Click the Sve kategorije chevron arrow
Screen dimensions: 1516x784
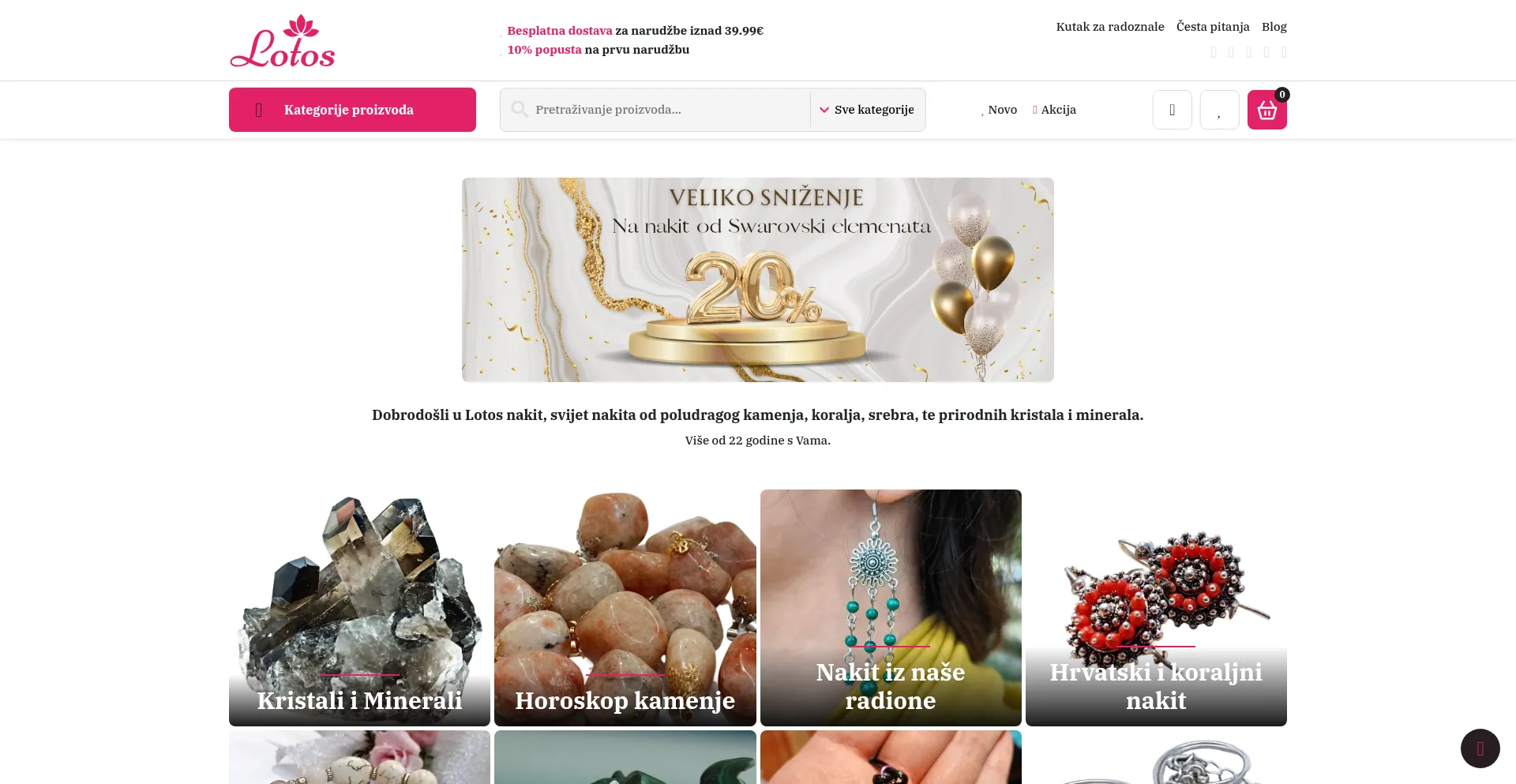click(x=824, y=110)
